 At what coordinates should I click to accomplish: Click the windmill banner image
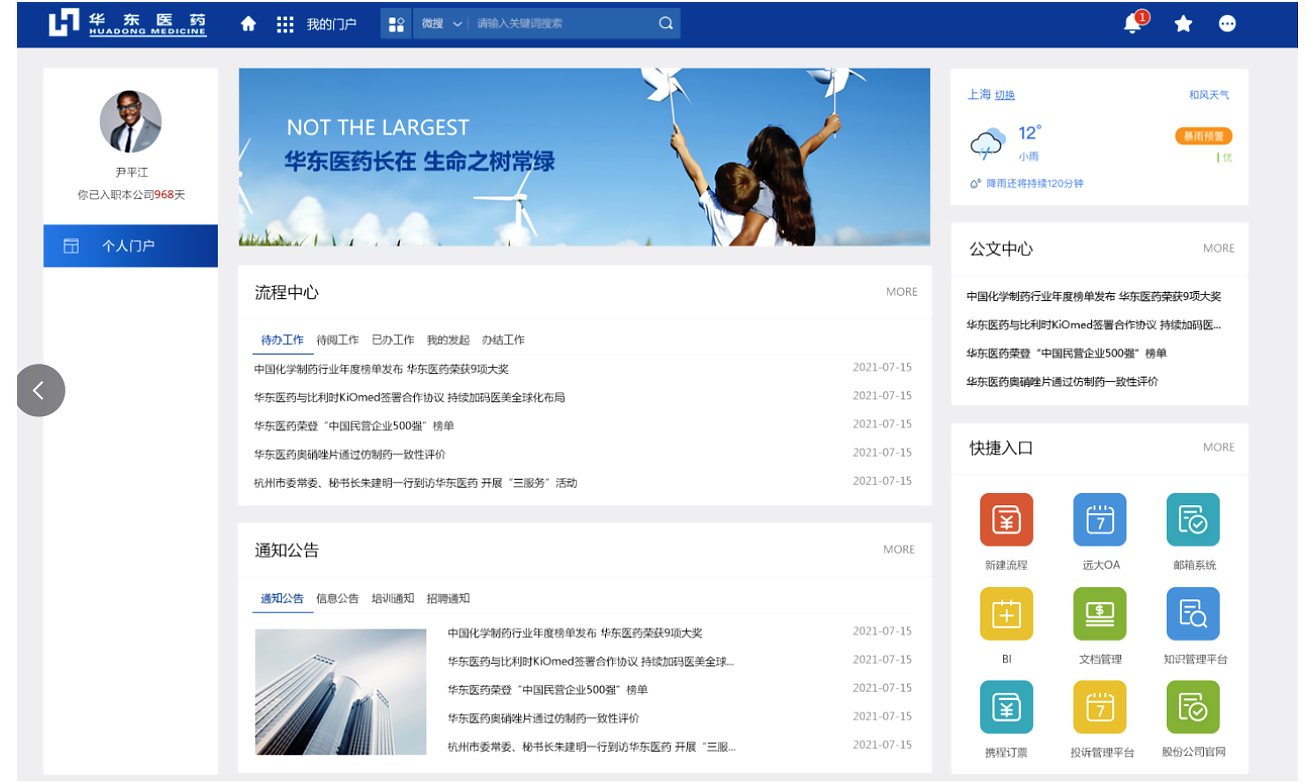(x=584, y=157)
